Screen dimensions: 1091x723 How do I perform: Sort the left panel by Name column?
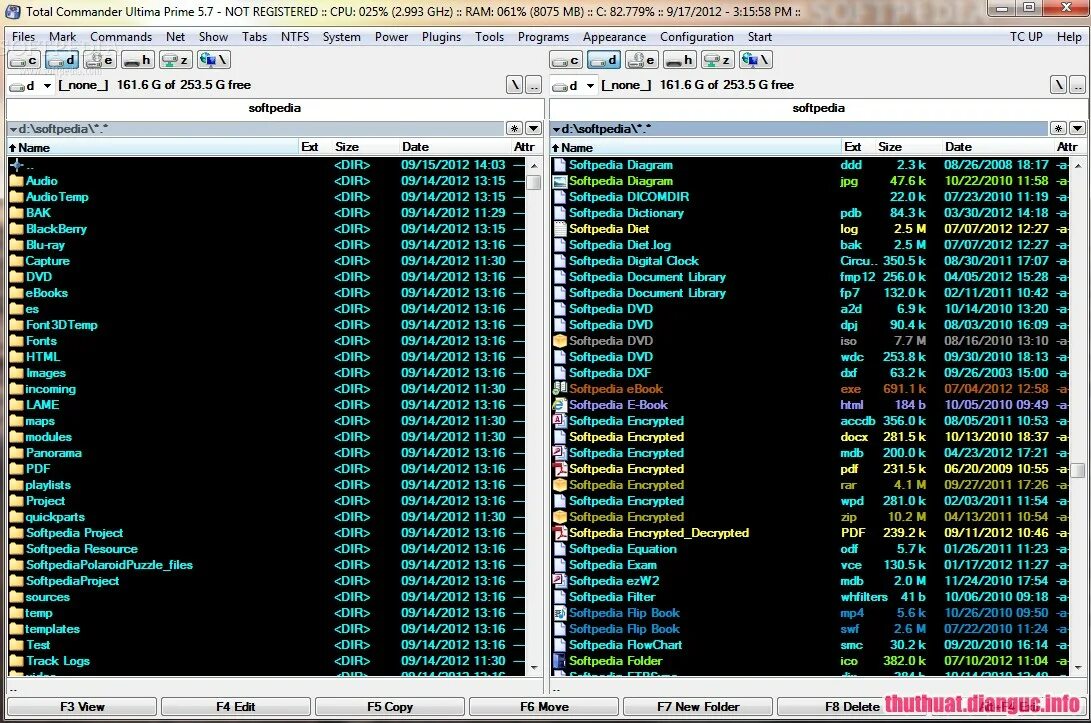152,147
